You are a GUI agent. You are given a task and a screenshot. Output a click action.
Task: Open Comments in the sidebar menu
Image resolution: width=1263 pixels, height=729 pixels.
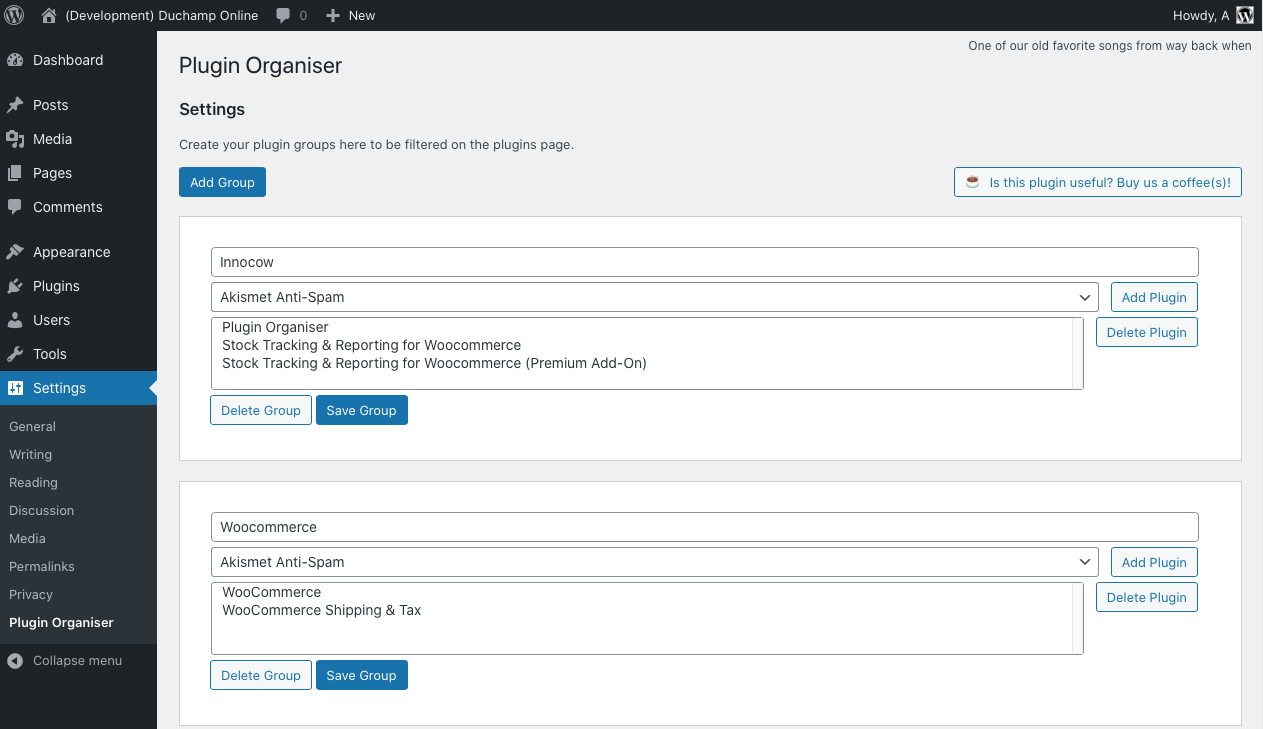pos(78,207)
